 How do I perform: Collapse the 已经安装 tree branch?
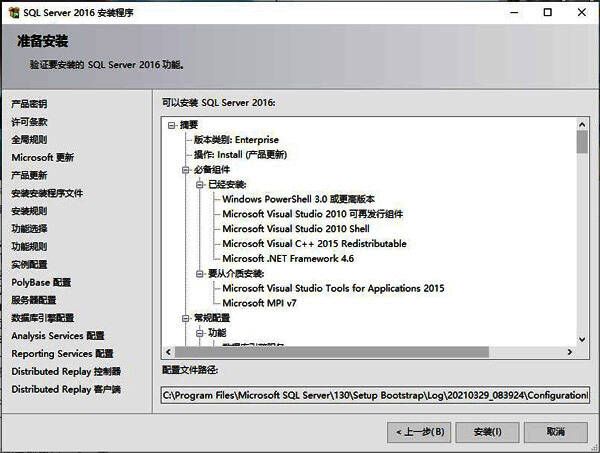coord(199,184)
